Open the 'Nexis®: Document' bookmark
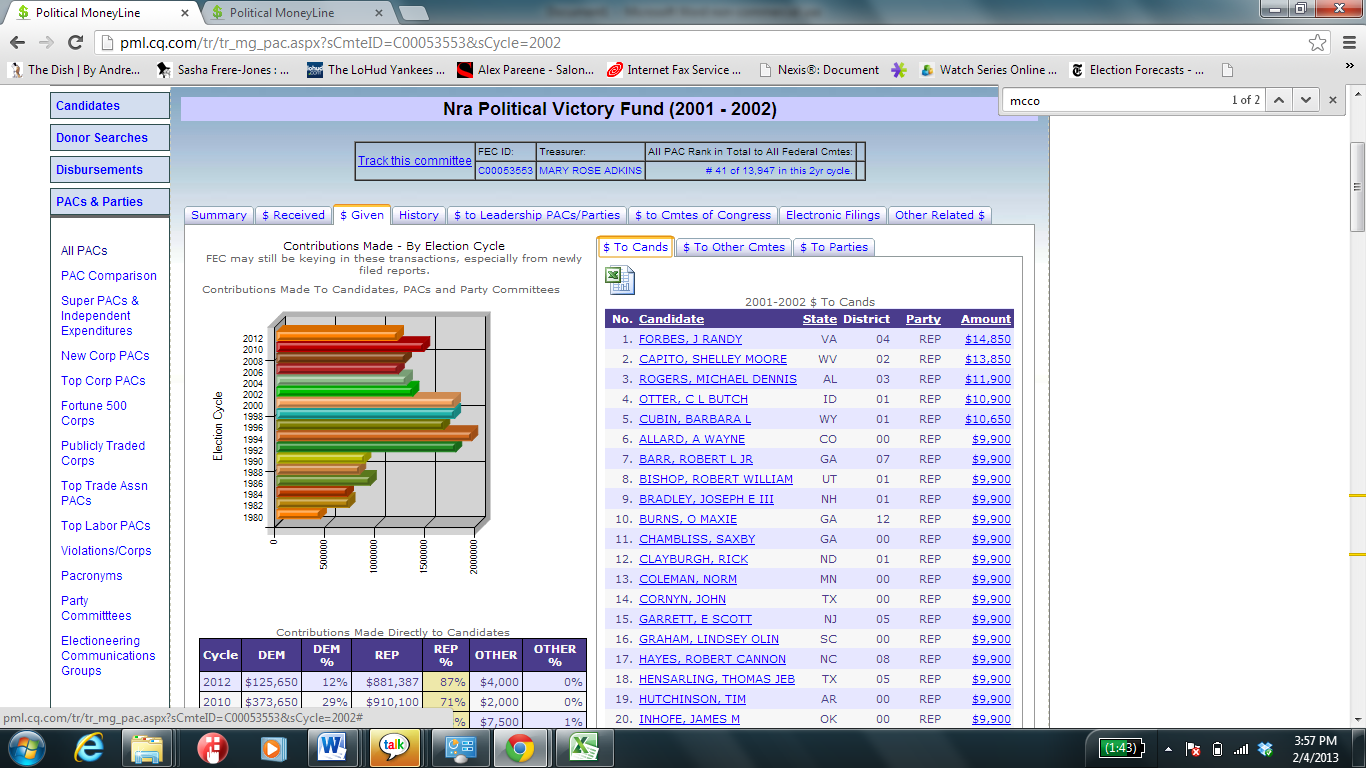Image resolution: width=1366 pixels, height=768 pixels. [x=820, y=70]
